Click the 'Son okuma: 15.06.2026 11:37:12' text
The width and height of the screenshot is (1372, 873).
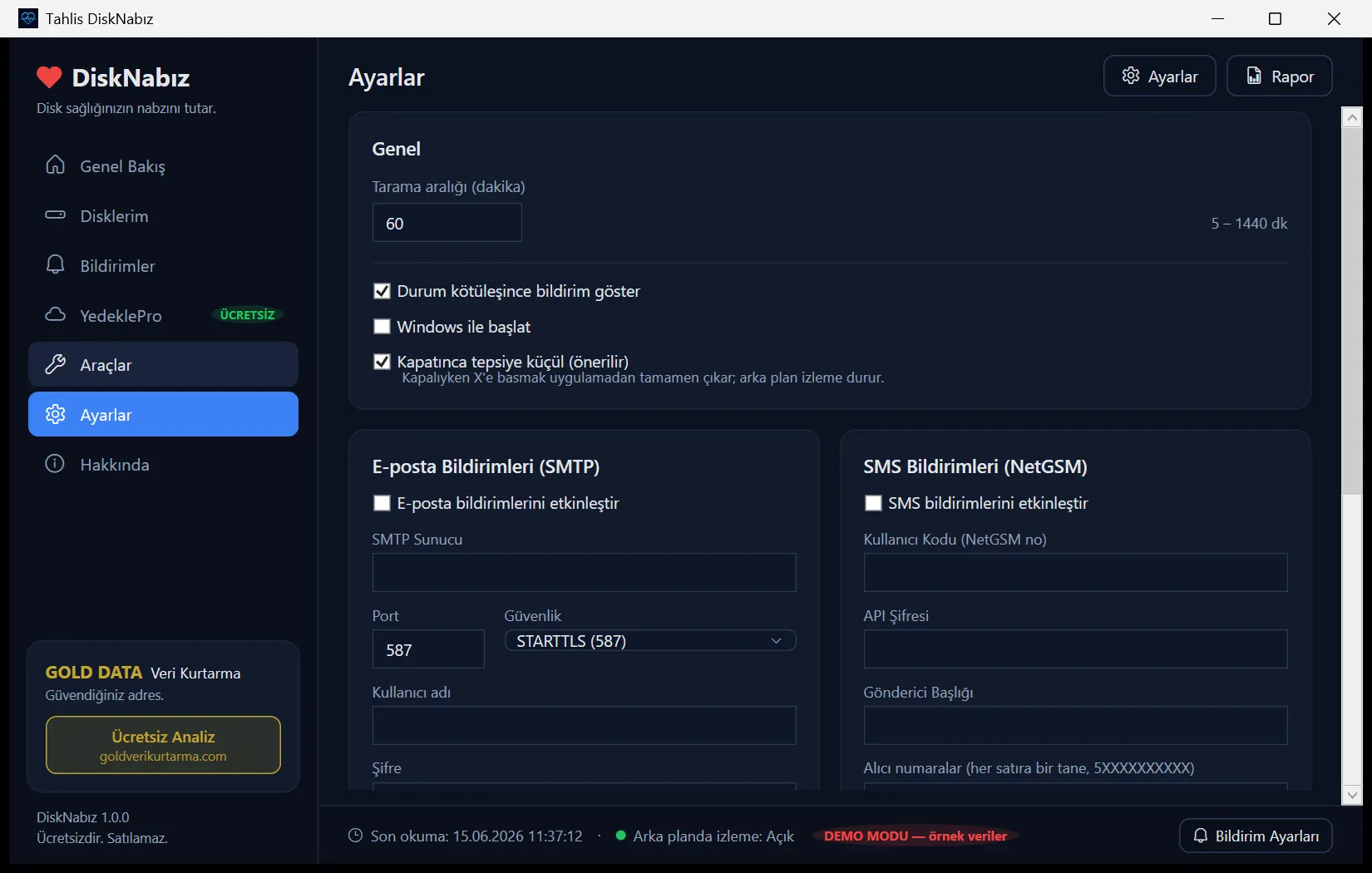[476, 836]
